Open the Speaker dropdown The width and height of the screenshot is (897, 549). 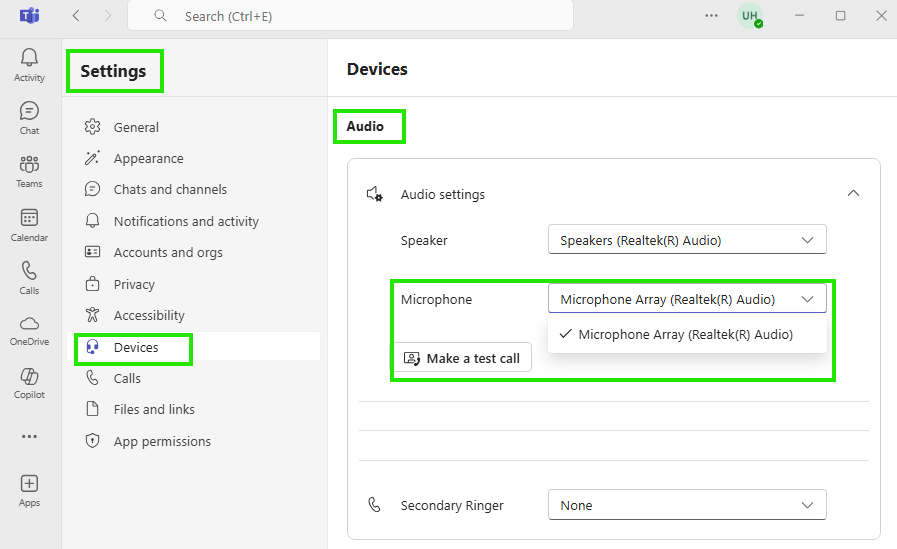687,240
